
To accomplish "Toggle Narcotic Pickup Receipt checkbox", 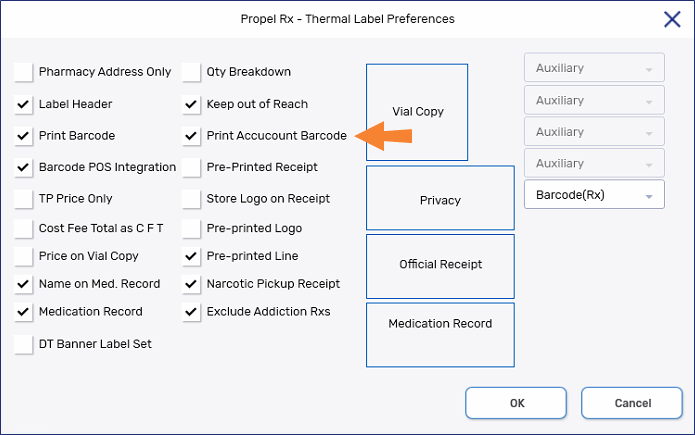I will tap(191, 284).
